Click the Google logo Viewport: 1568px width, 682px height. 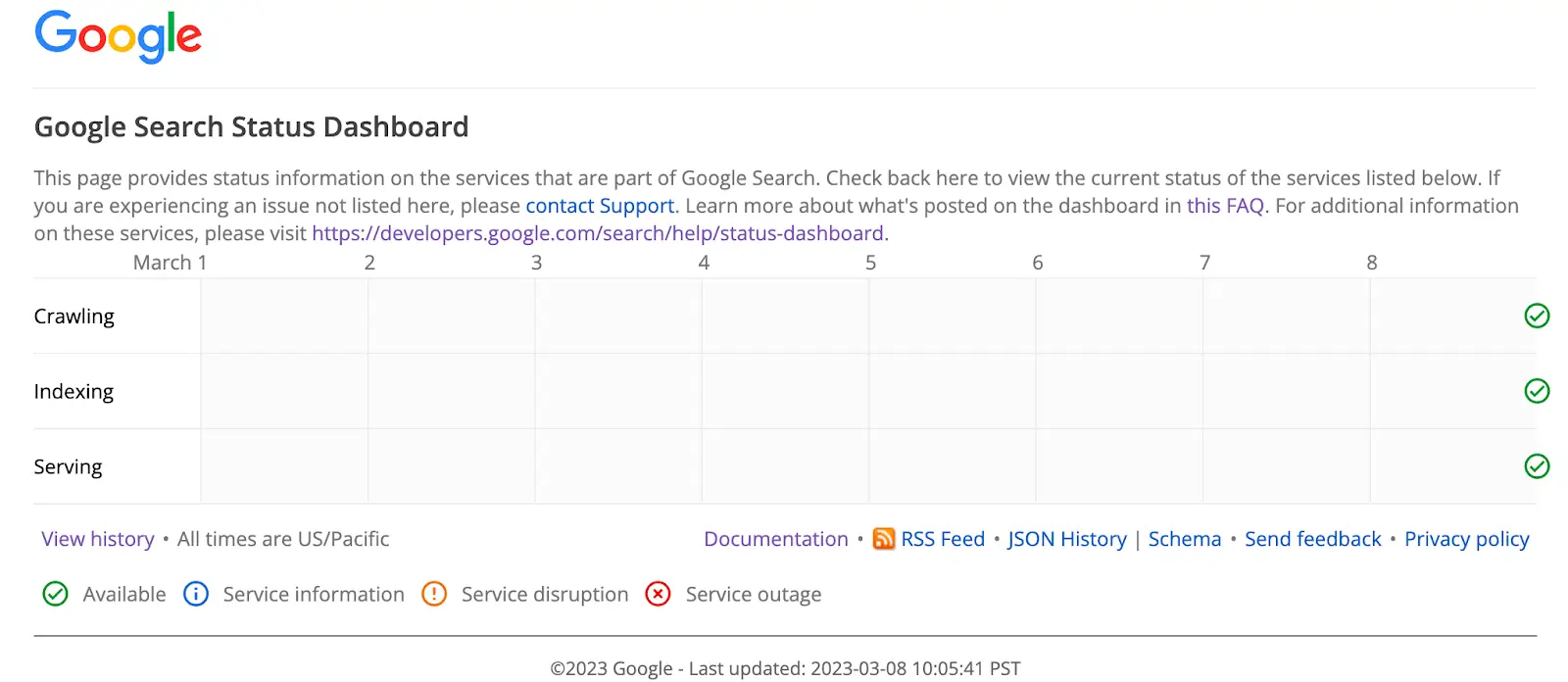[118, 36]
